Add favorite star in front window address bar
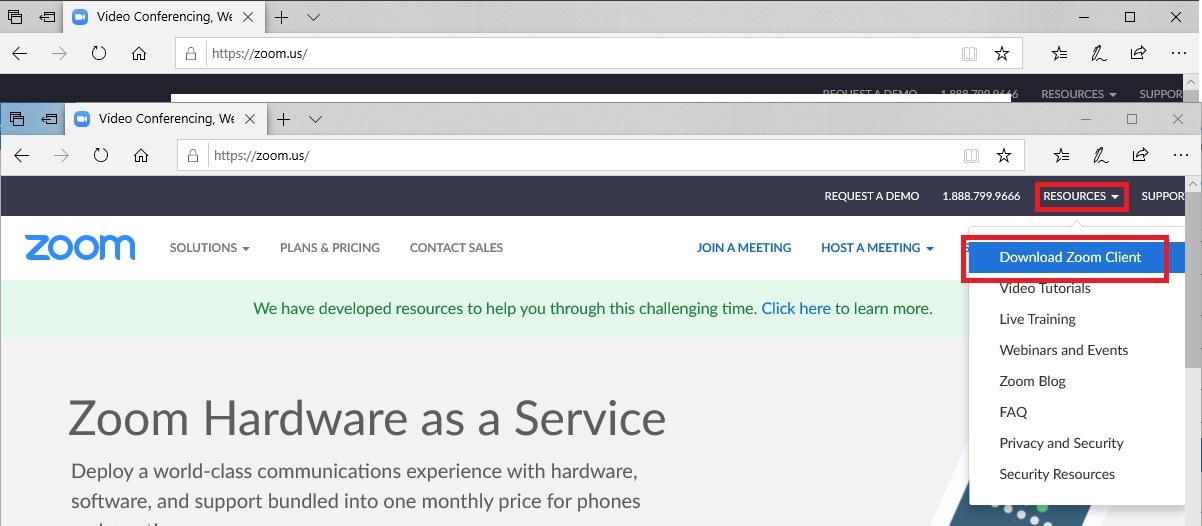The width and height of the screenshot is (1202, 526). tap(1003, 155)
